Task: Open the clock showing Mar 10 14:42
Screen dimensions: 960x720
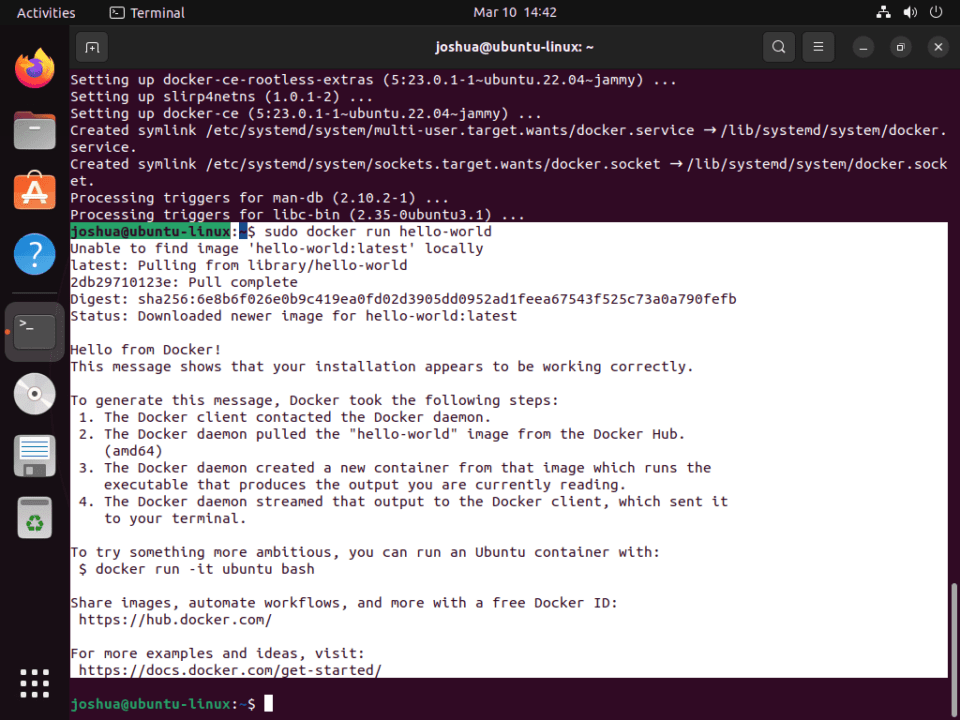Action: (x=514, y=13)
